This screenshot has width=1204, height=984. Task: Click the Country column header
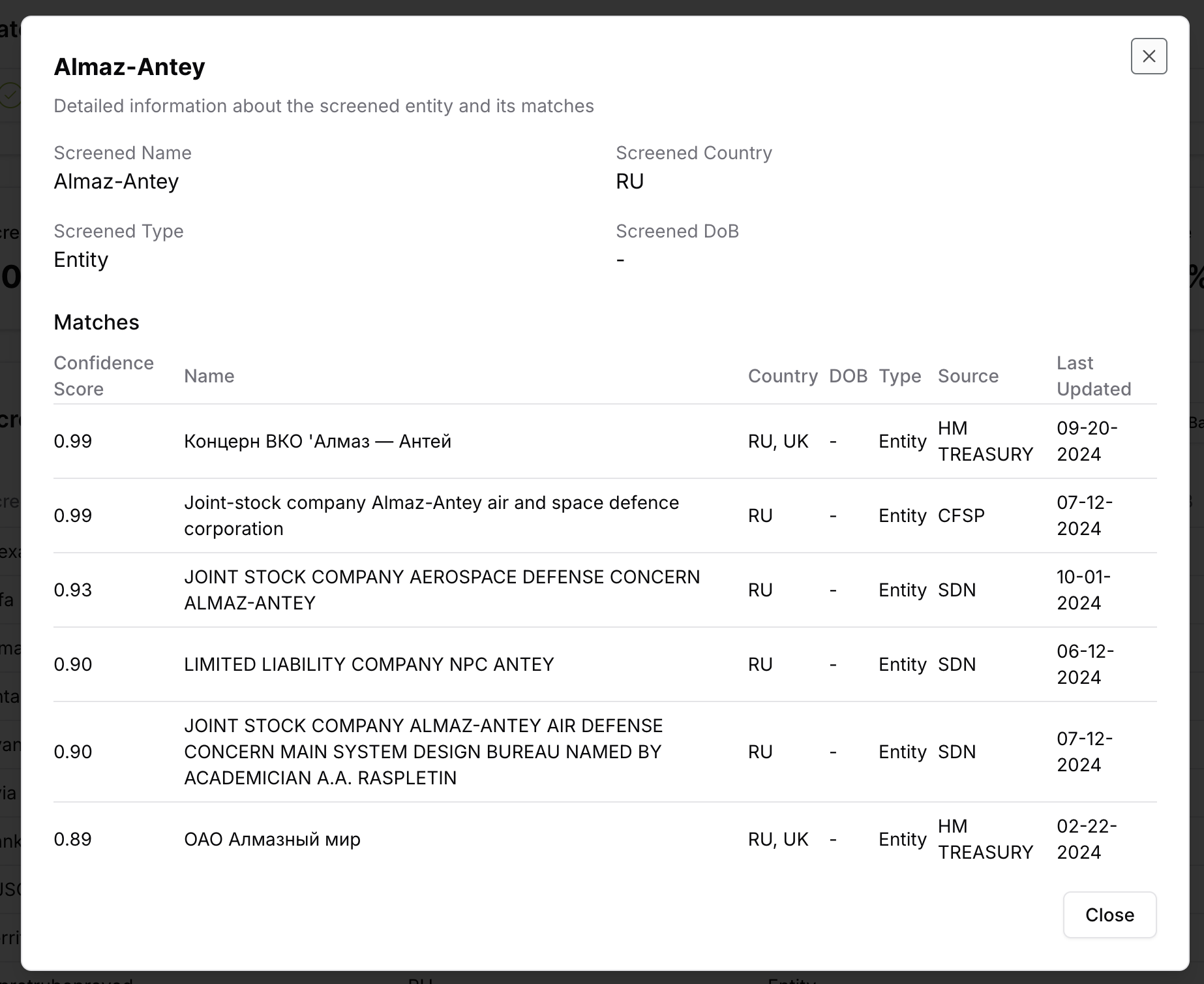[783, 376]
